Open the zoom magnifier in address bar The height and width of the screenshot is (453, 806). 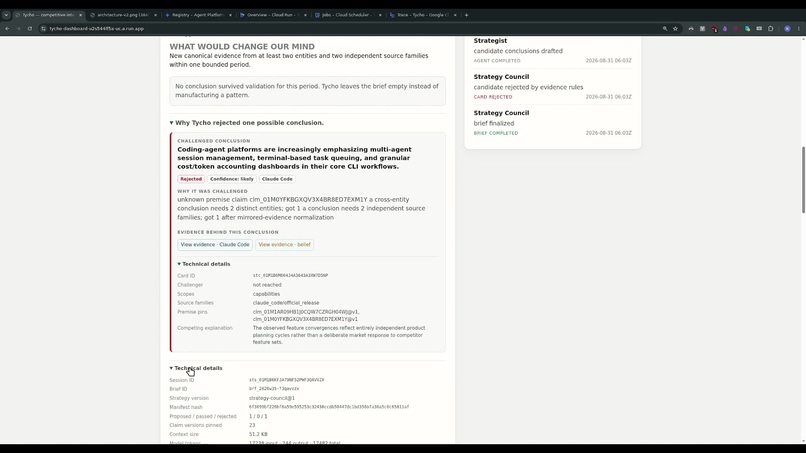click(665, 29)
